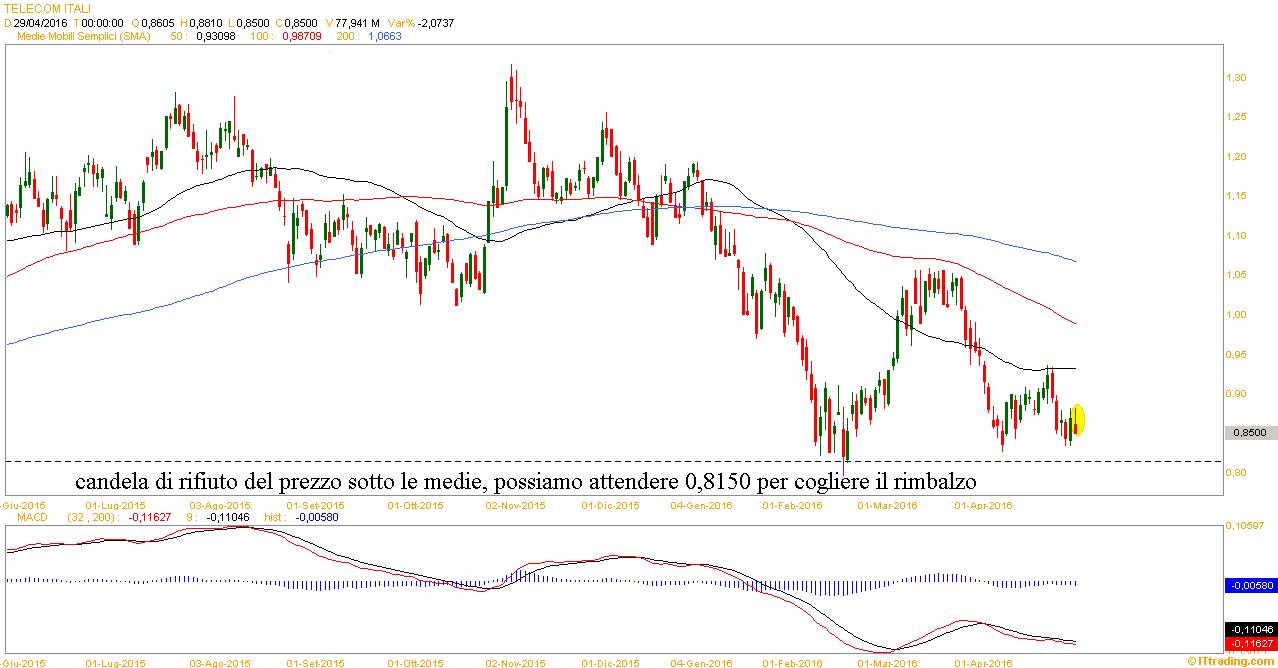Click the red MACD signal tag -0,11627

click(1249, 643)
